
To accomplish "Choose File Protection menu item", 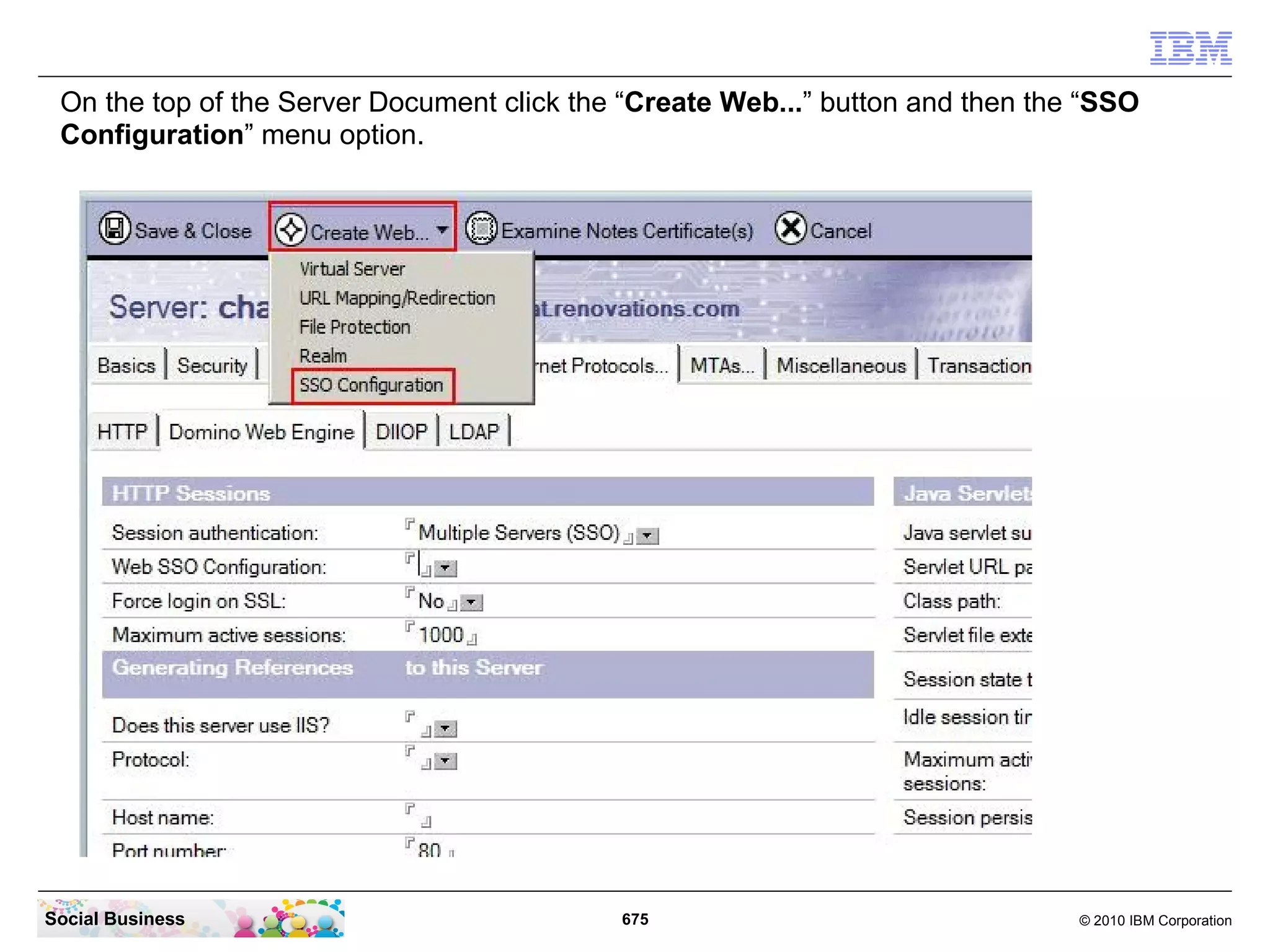I will tap(355, 327).
